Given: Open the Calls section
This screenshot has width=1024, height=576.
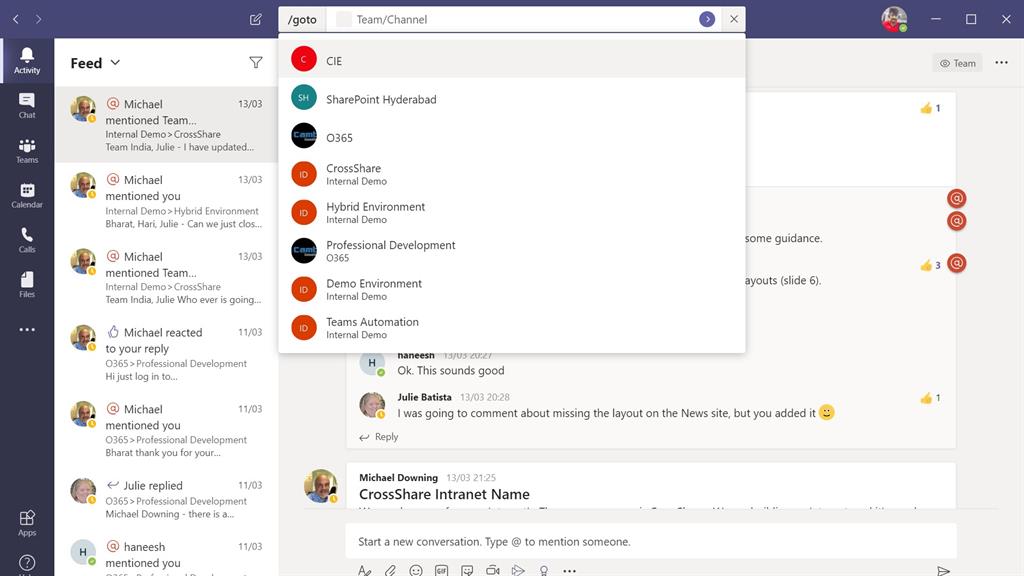Looking at the screenshot, I should point(27,240).
